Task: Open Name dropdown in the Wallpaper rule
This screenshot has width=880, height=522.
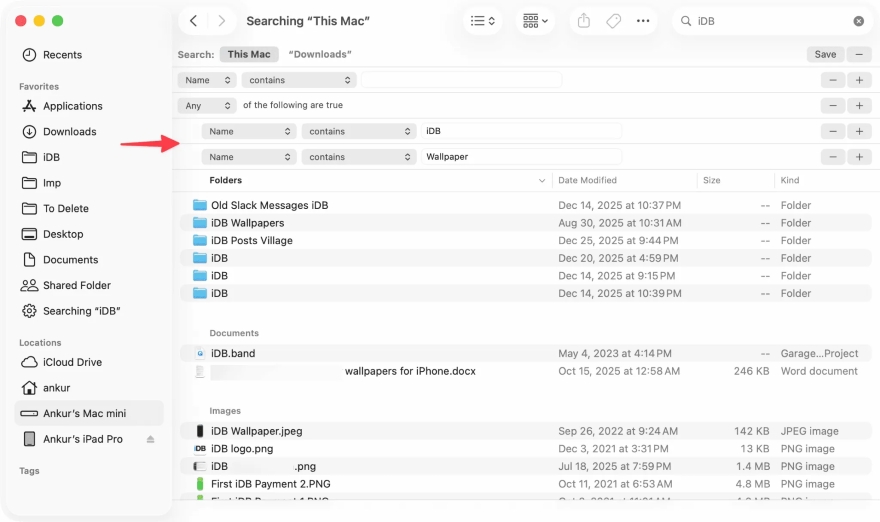Action: pyautogui.click(x=249, y=157)
